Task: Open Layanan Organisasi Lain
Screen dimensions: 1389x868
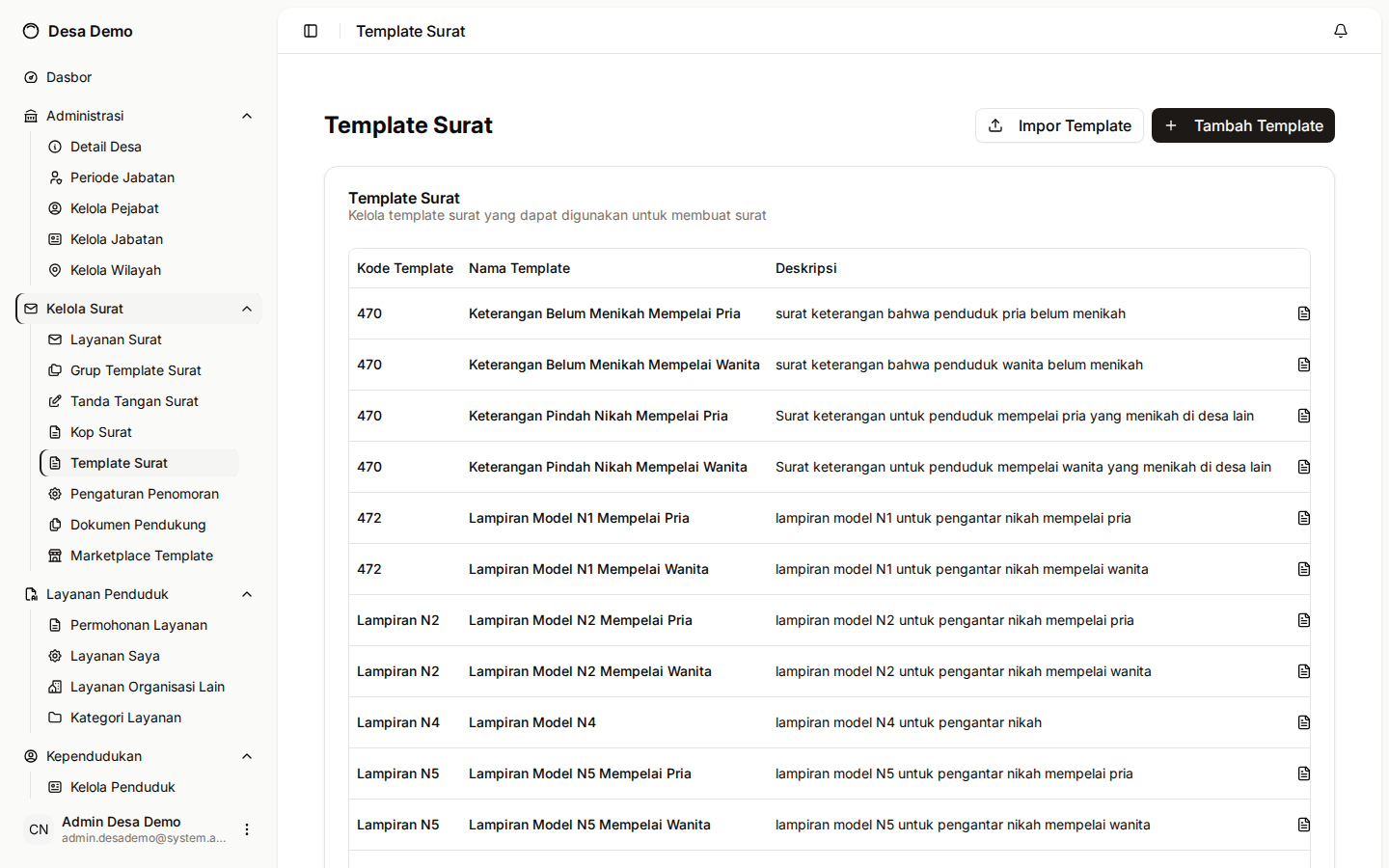Action: (x=139, y=687)
